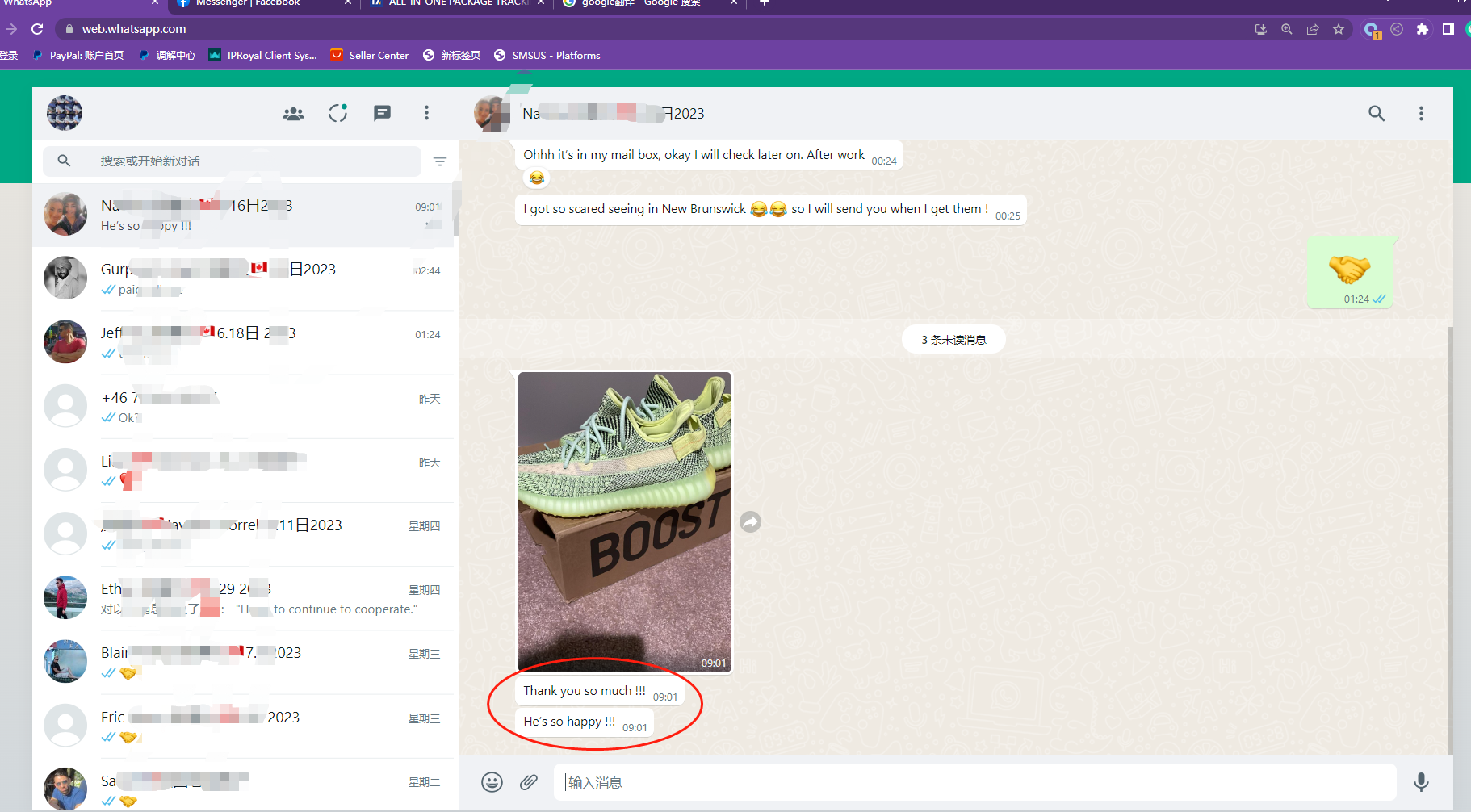Click the message input box

(x=969, y=782)
